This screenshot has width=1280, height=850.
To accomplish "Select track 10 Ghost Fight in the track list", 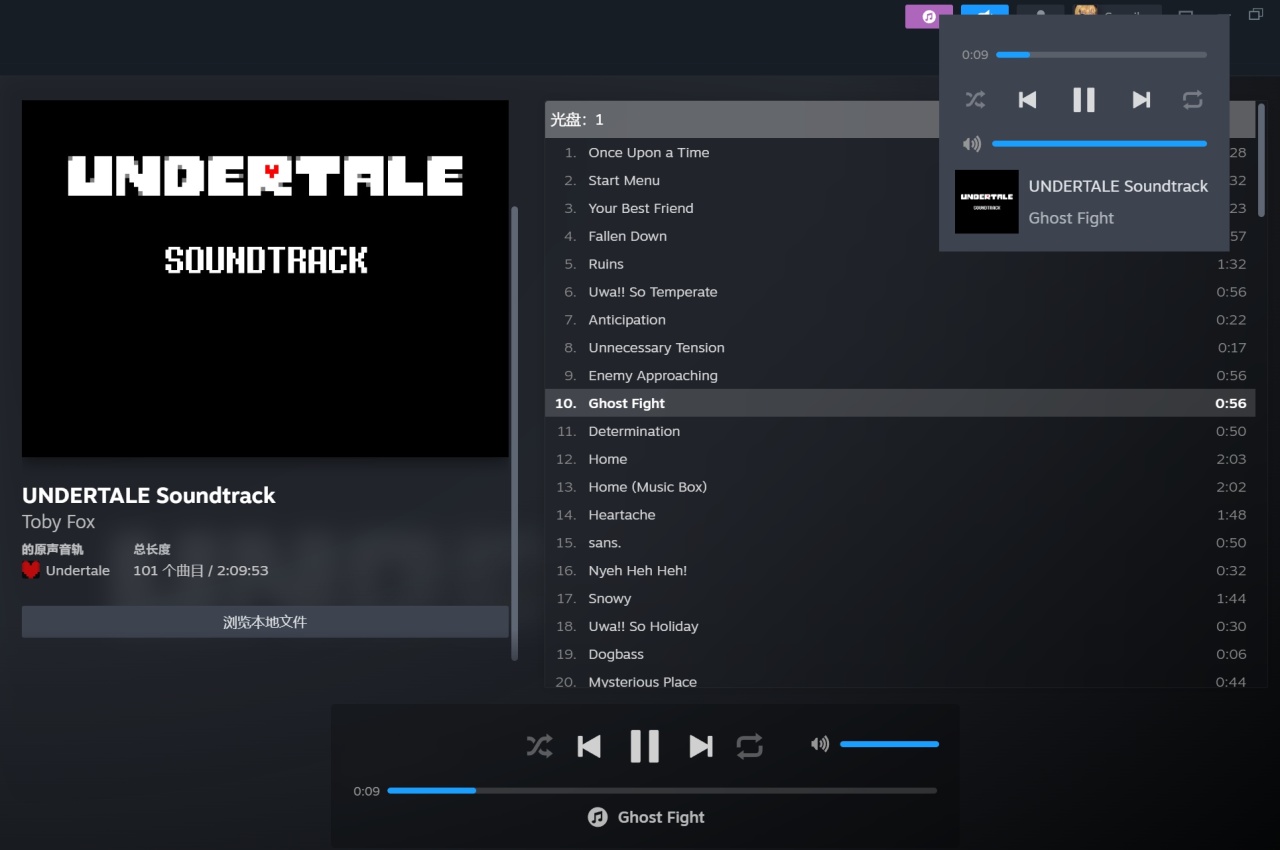I will (900, 403).
